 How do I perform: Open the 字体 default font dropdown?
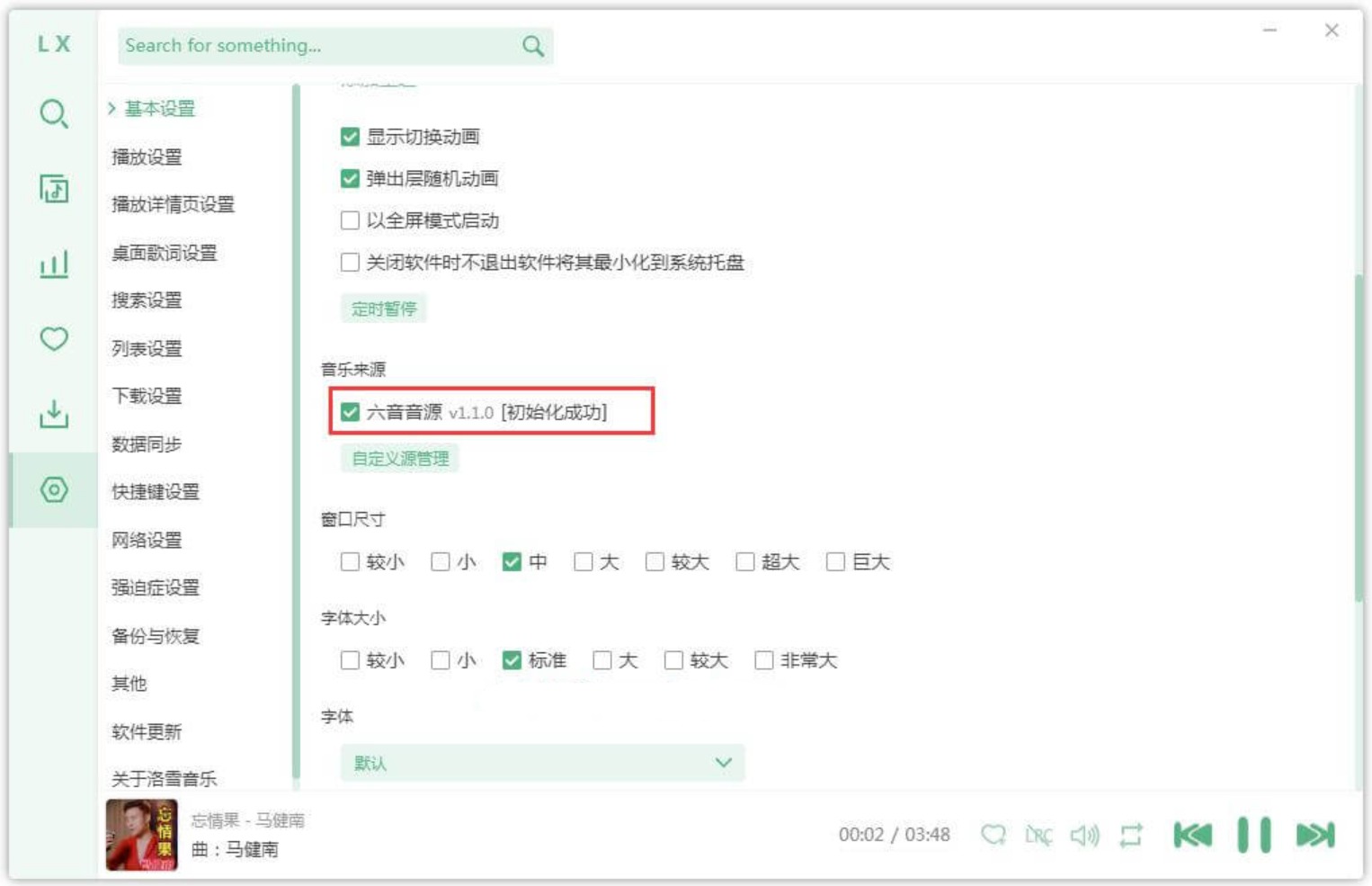pos(540,761)
